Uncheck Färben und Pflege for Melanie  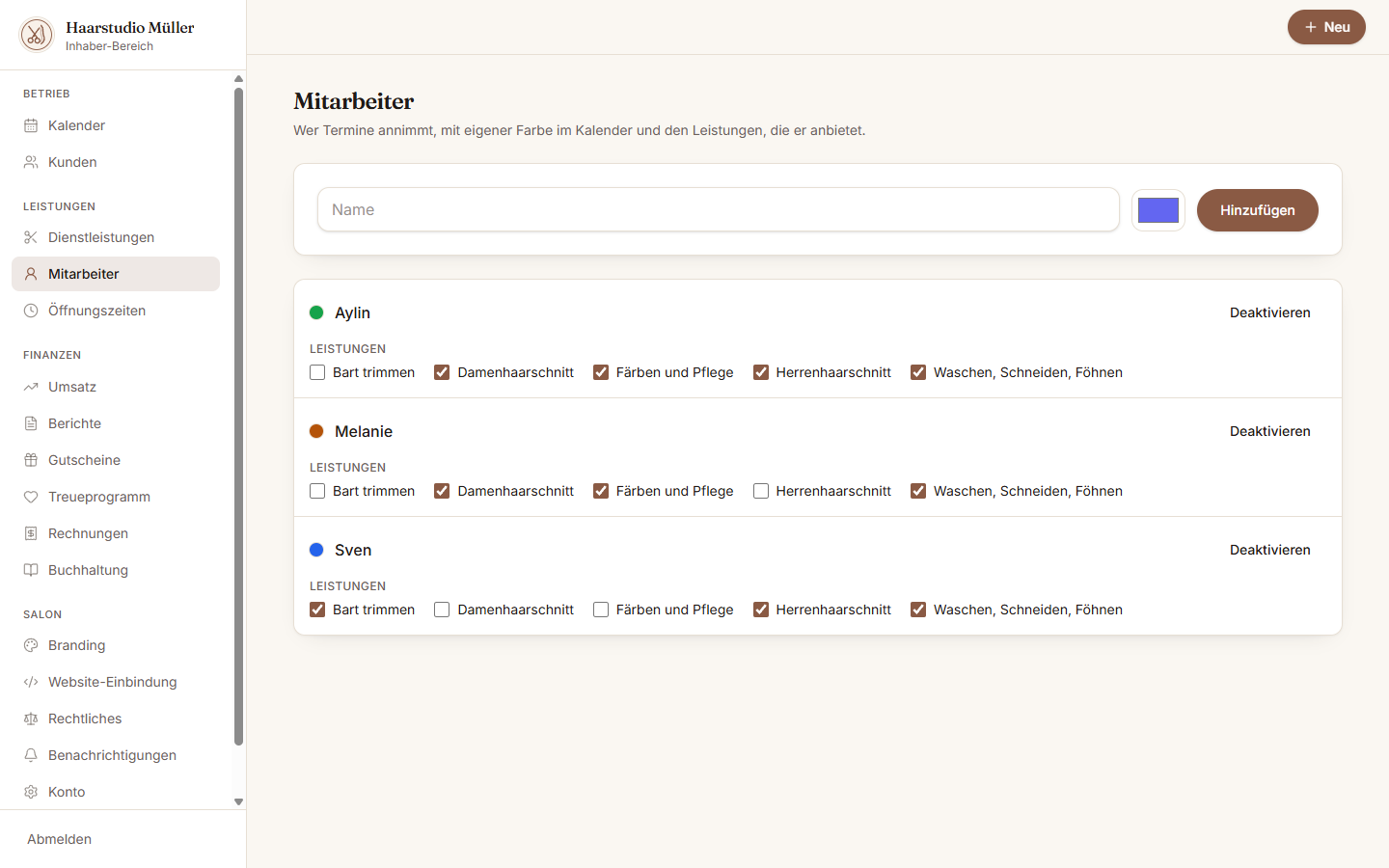601,491
